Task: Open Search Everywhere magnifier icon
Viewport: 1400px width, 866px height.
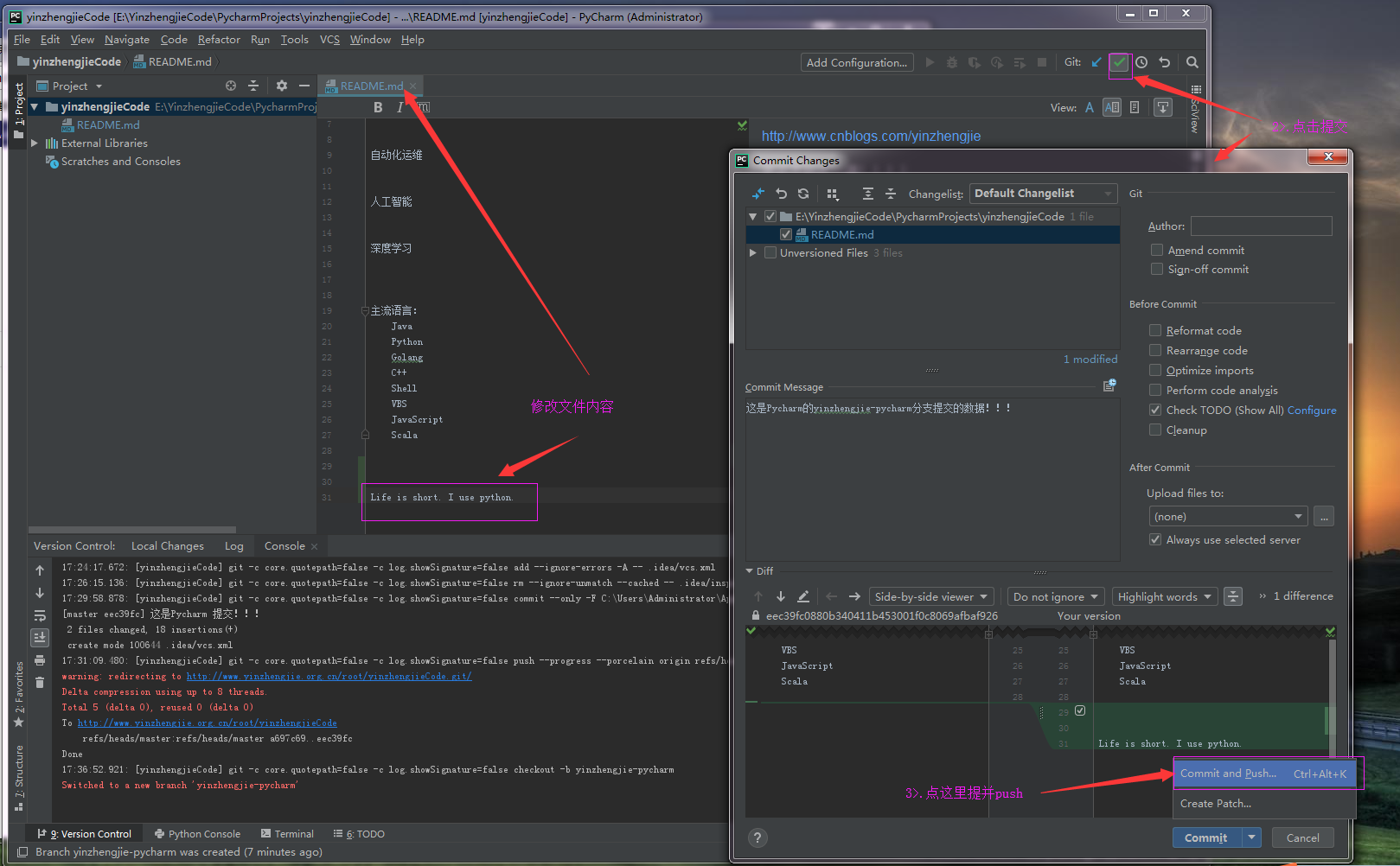Action: (1192, 62)
